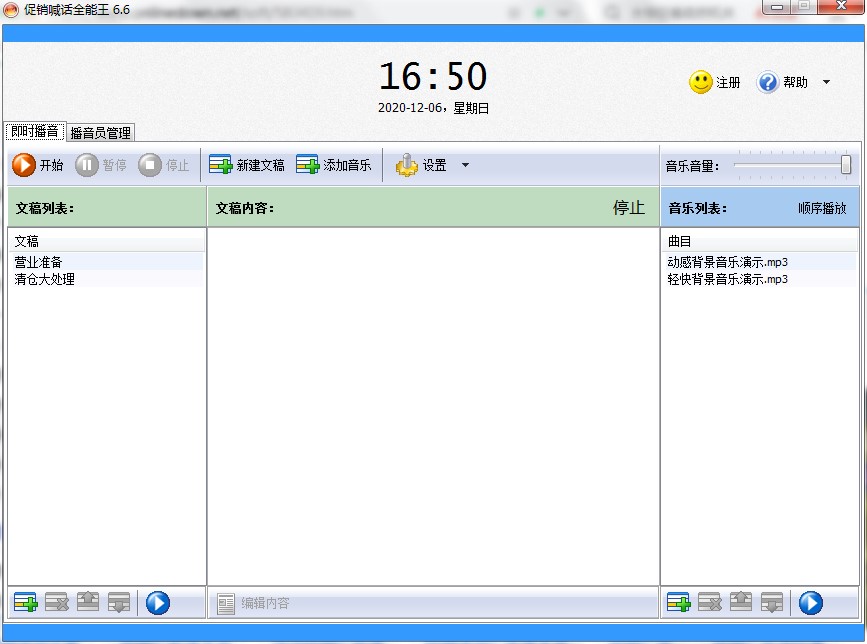Click 添加音乐 to add music
This screenshot has width=867, height=644.
coord(333,165)
